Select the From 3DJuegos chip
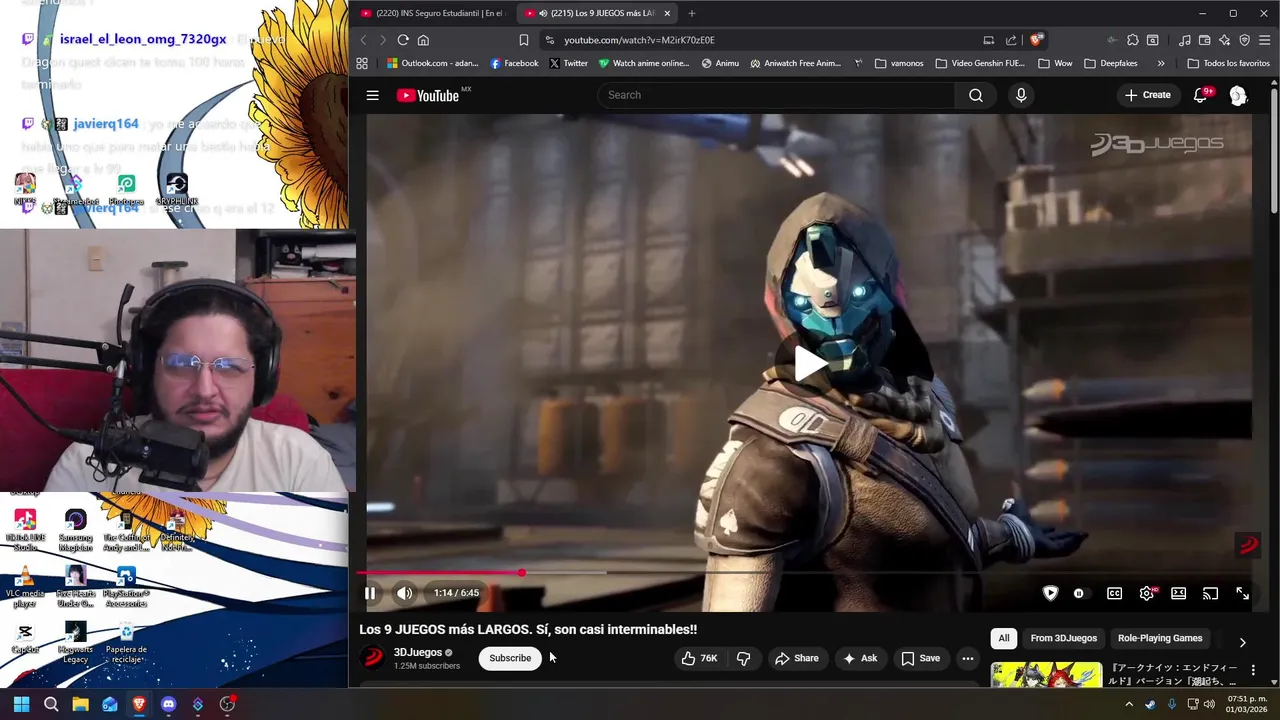Viewport: 1280px width, 720px height. pos(1063,638)
